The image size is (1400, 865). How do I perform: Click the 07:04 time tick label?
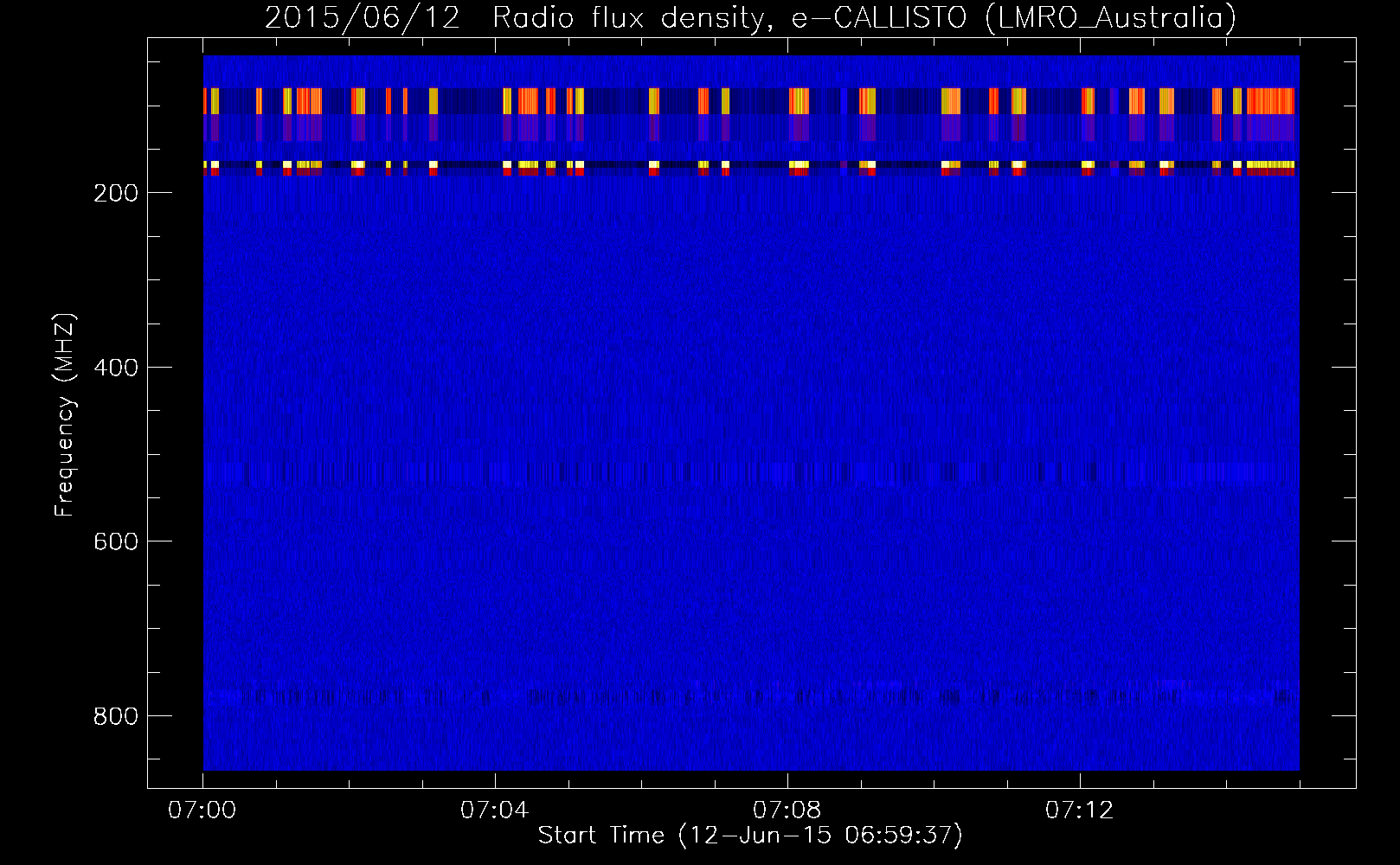pos(495,811)
